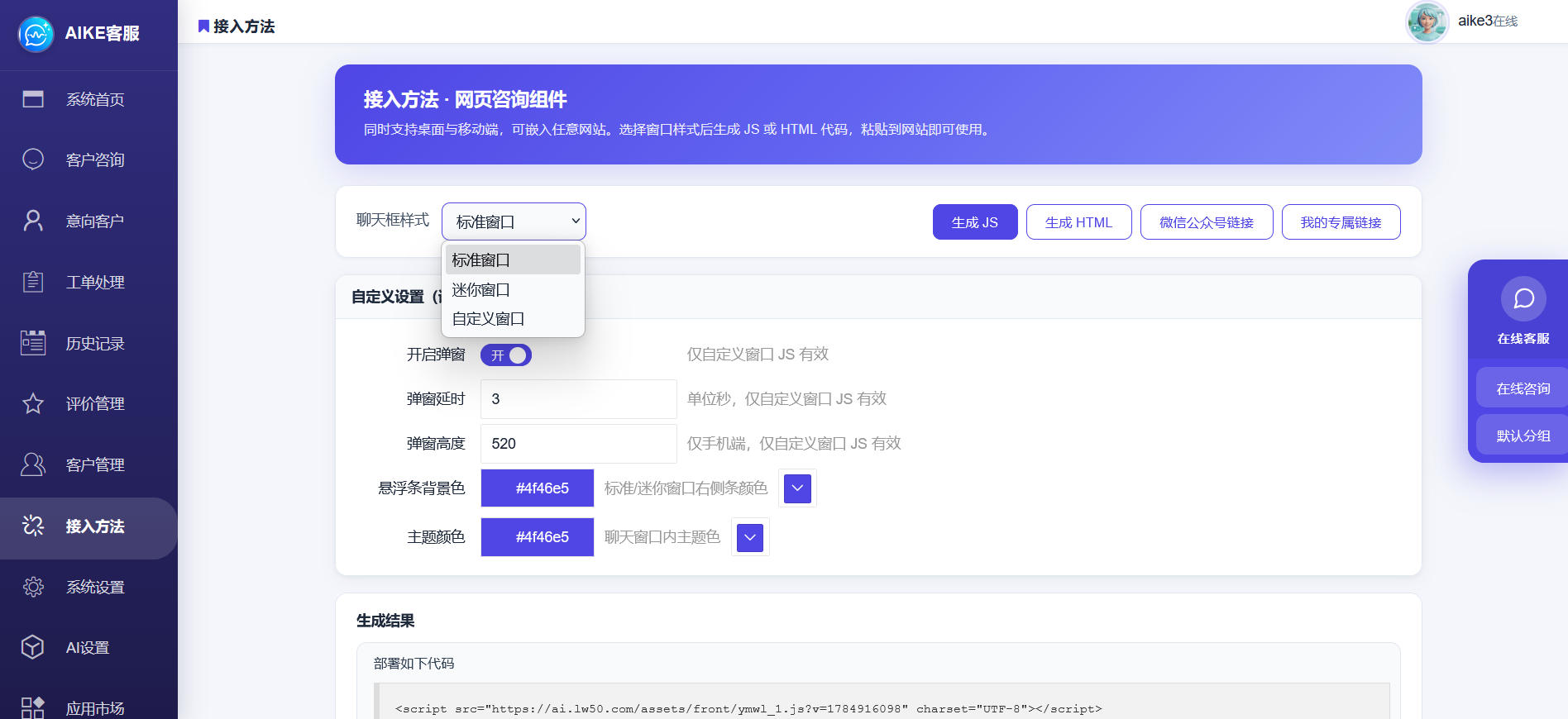Click the 意向客户 person icon
The height and width of the screenshot is (719, 1568).
point(33,221)
